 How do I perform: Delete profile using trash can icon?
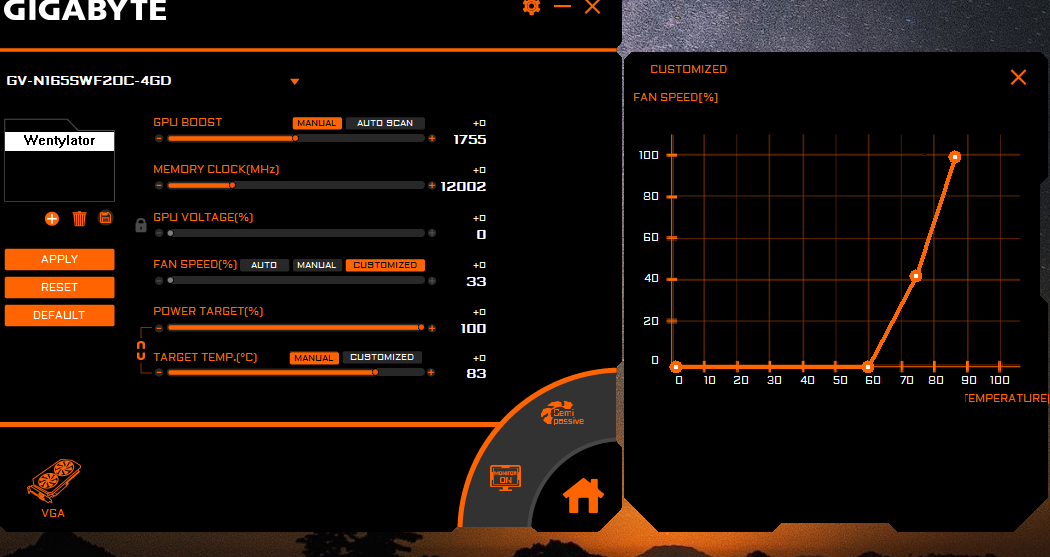coord(79,219)
